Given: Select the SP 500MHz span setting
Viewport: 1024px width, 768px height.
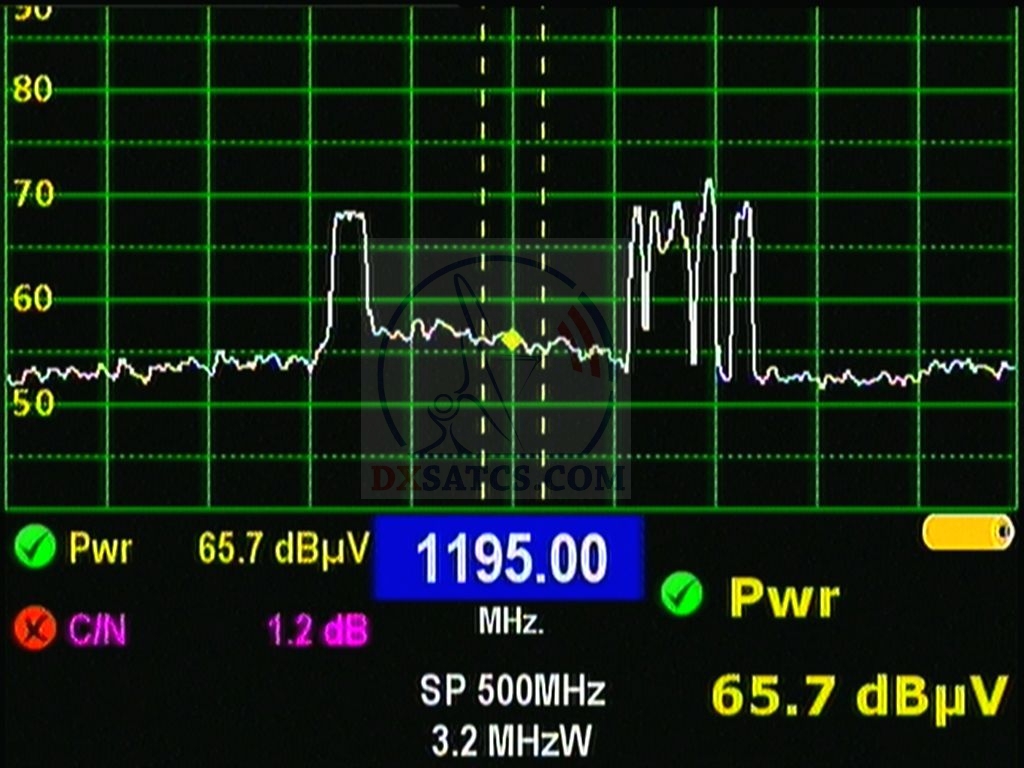Looking at the screenshot, I should (x=512, y=691).
